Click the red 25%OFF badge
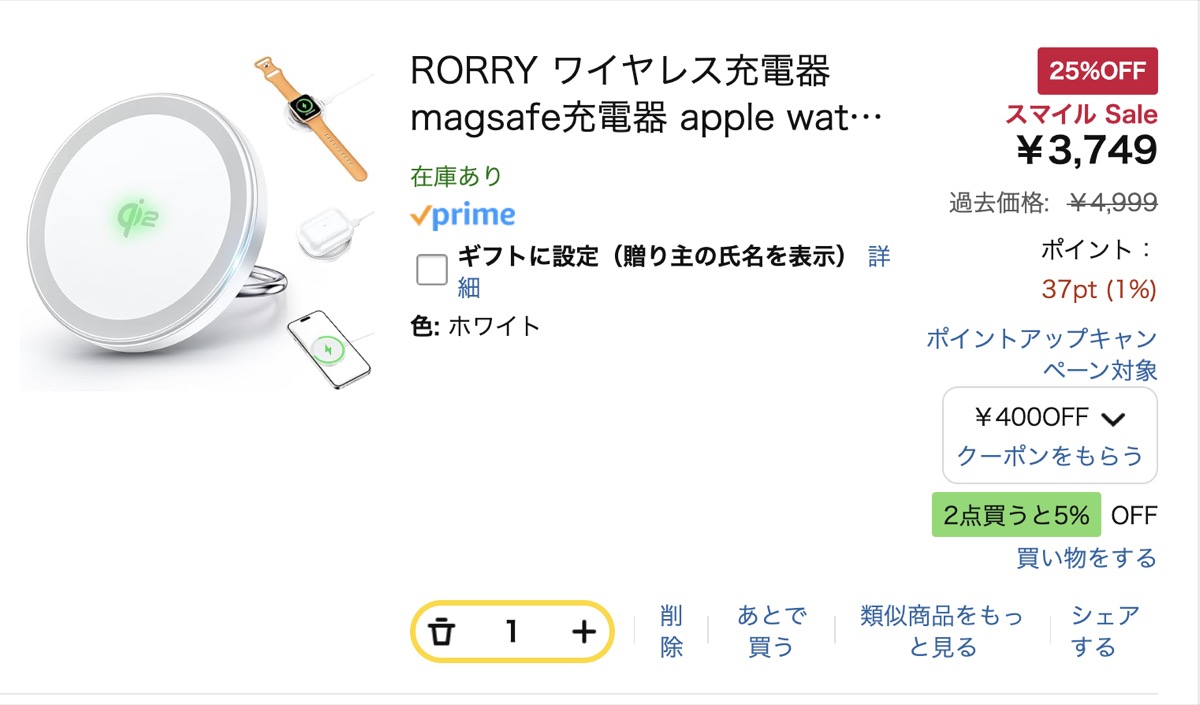Image resolution: width=1200 pixels, height=705 pixels. pos(1097,71)
